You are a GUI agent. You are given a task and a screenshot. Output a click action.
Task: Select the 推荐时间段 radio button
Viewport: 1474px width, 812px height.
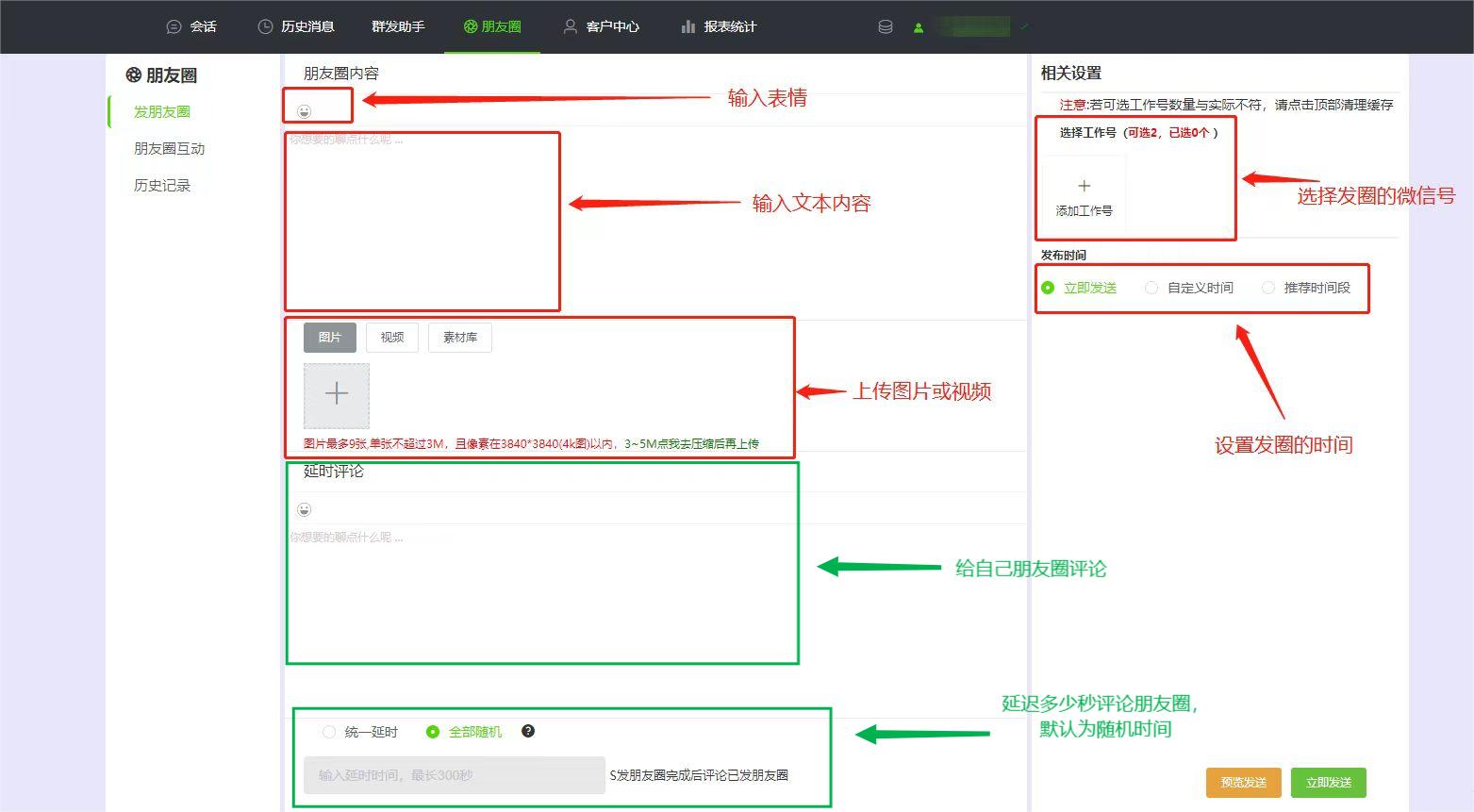click(x=1267, y=288)
